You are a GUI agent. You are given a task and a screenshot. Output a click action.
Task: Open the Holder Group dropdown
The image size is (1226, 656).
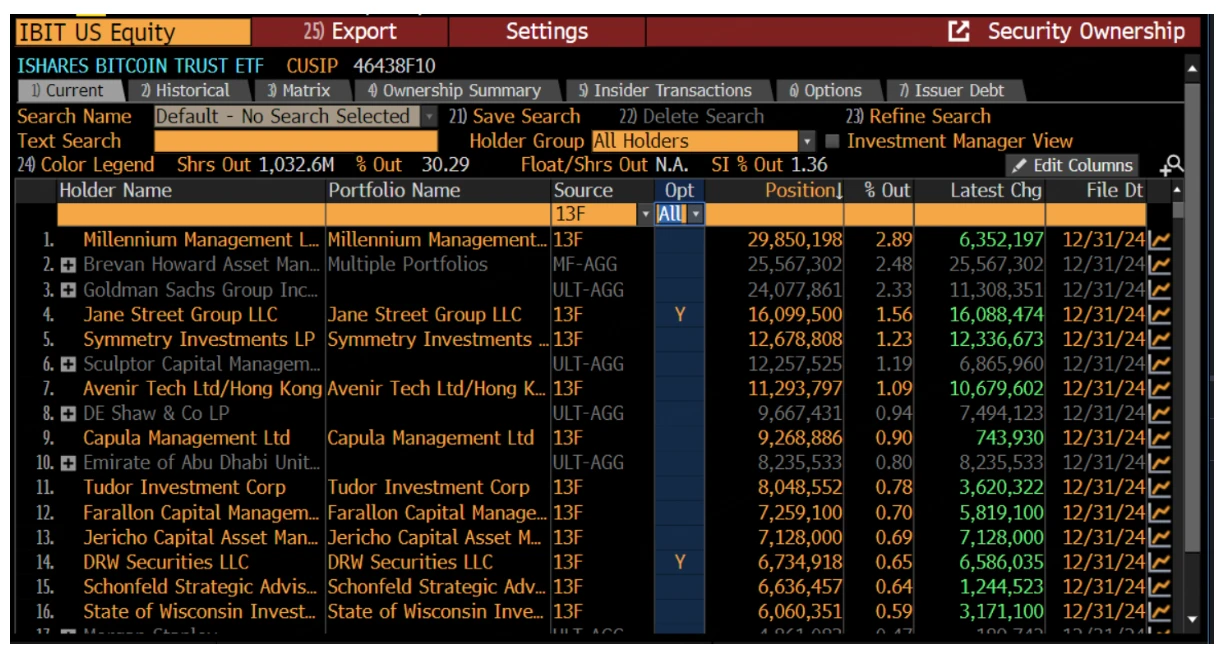click(x=806, y=142)
